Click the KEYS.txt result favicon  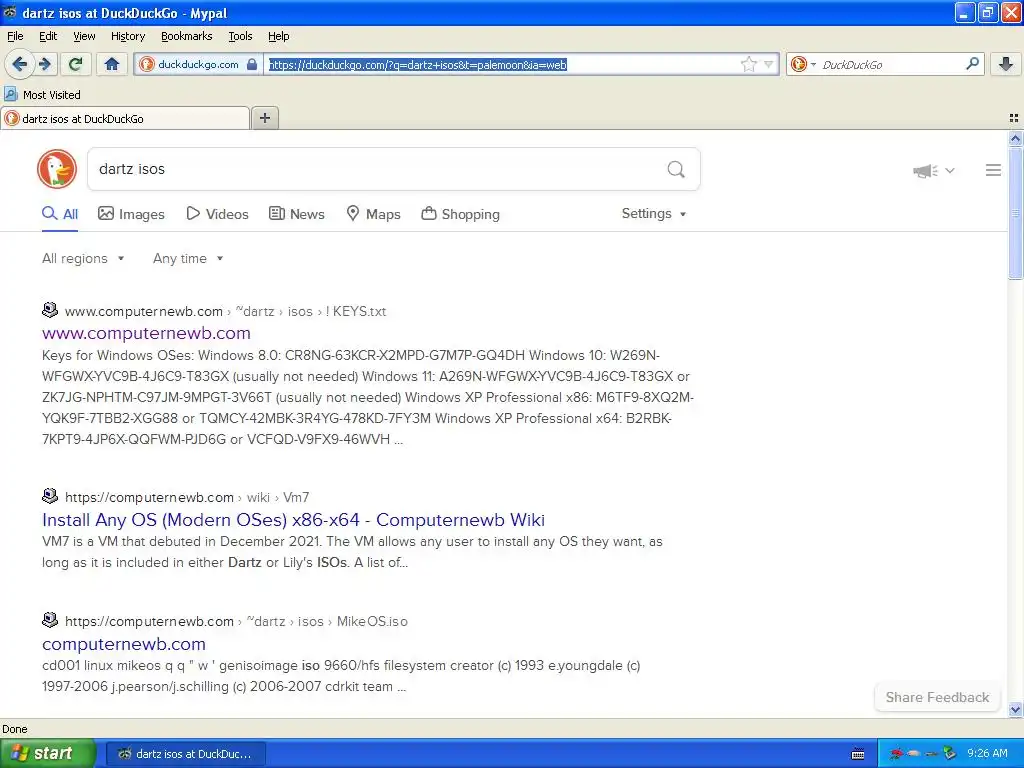click(x=50, y=310)
